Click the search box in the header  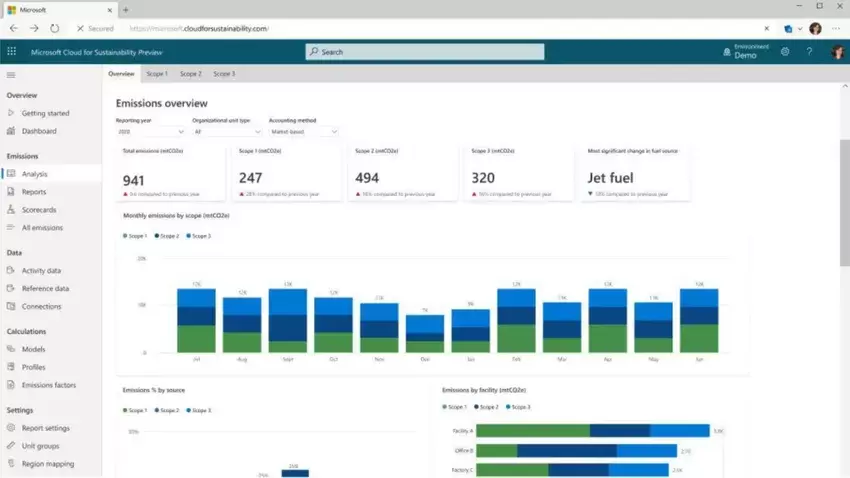coord(425,51)
